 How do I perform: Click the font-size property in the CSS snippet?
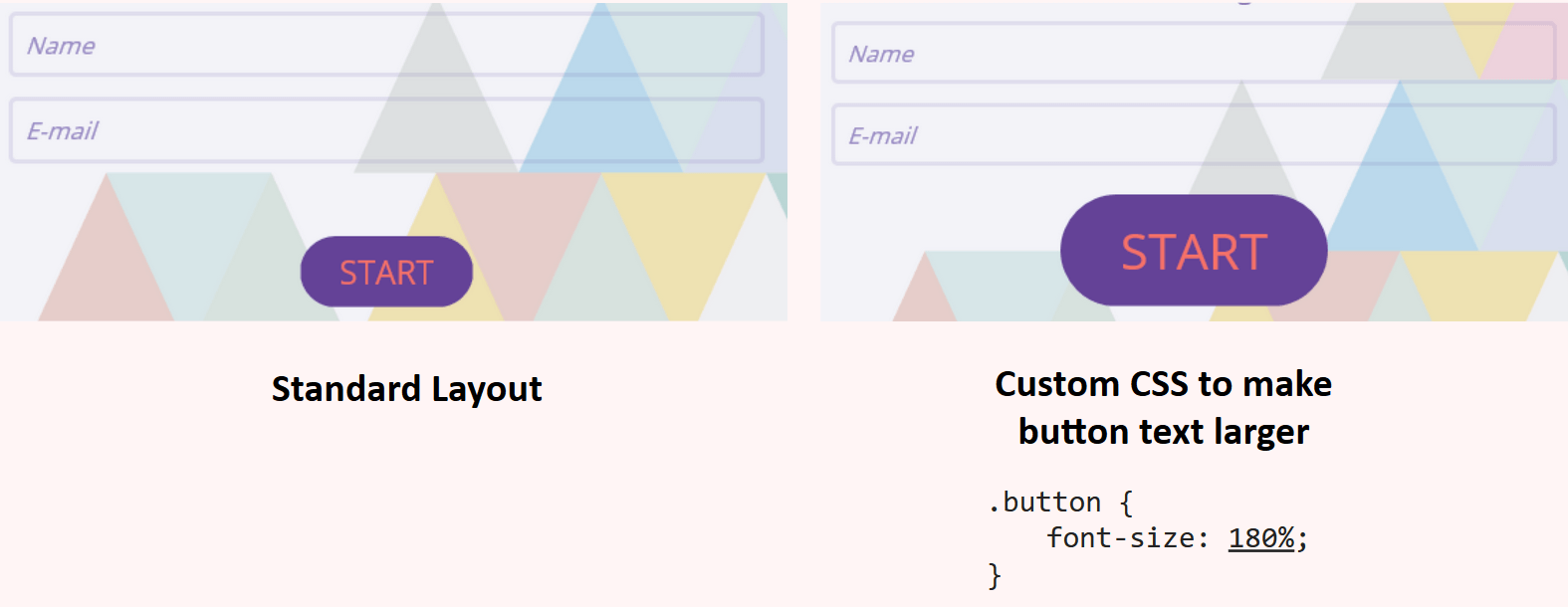click(1122, 538)
